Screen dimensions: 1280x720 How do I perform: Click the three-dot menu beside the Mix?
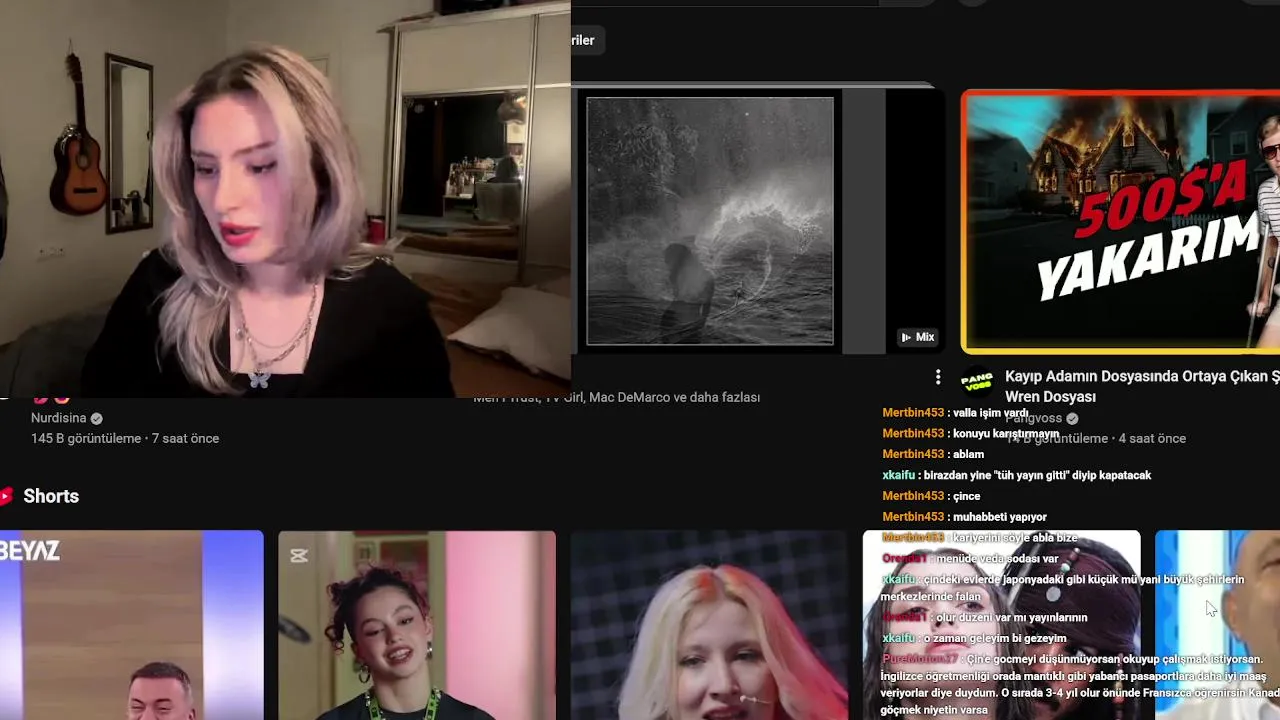[x=937, y=377]
